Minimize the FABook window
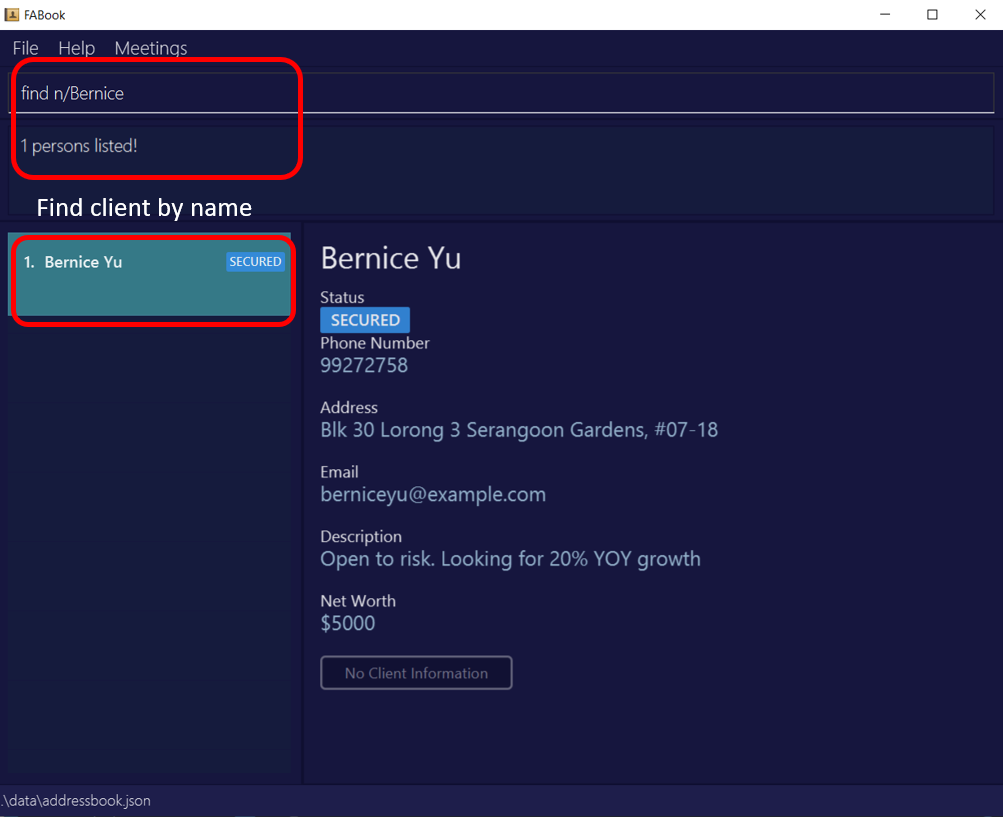 (x=885, y=14)
